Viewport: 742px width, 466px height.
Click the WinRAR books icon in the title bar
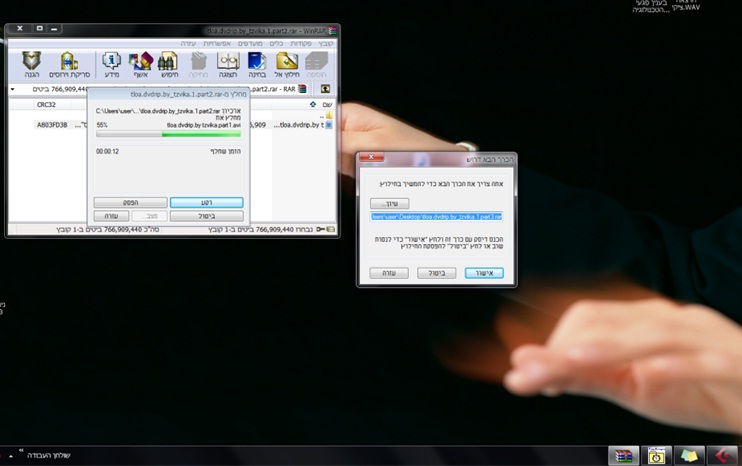pos(333,31)
